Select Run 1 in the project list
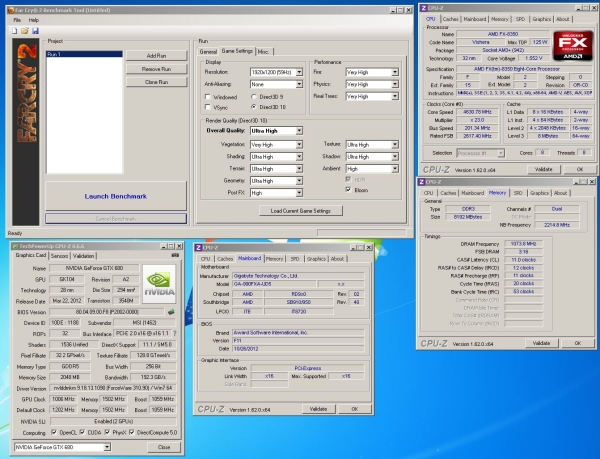 [x=84, y=54]
